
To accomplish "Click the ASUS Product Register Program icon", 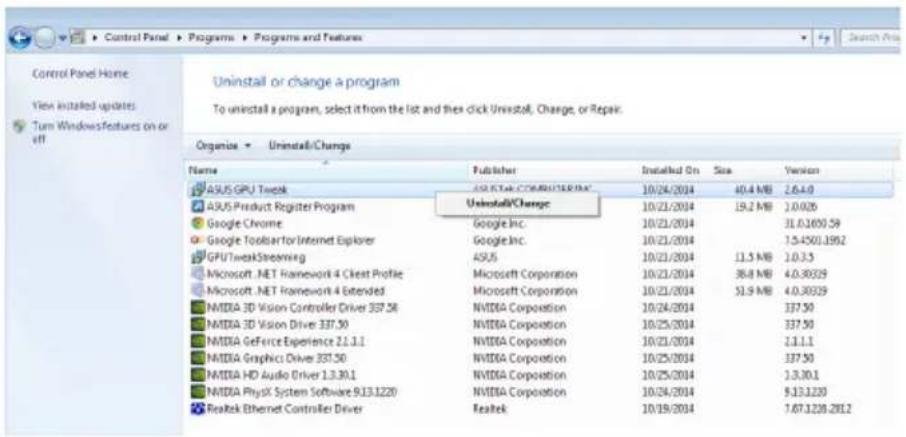I will coord(198,206).
